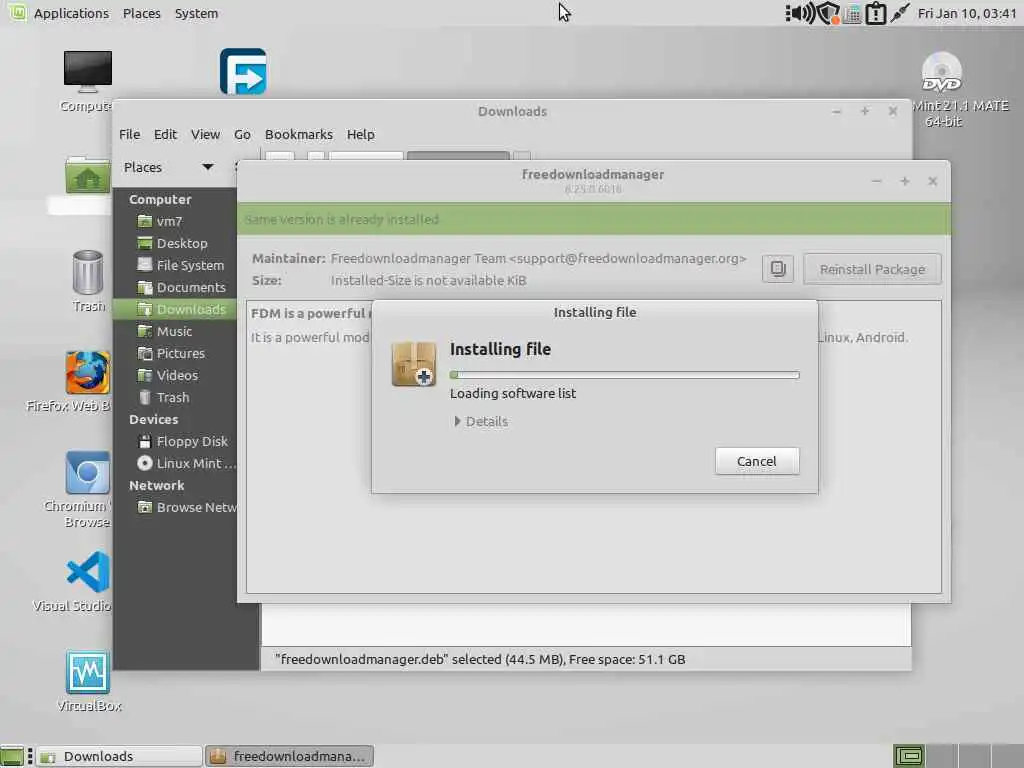This screenshot has width=1024, height=768.
Task: Click the copy icon beside Reinstall Package
Action: point(777,268)
